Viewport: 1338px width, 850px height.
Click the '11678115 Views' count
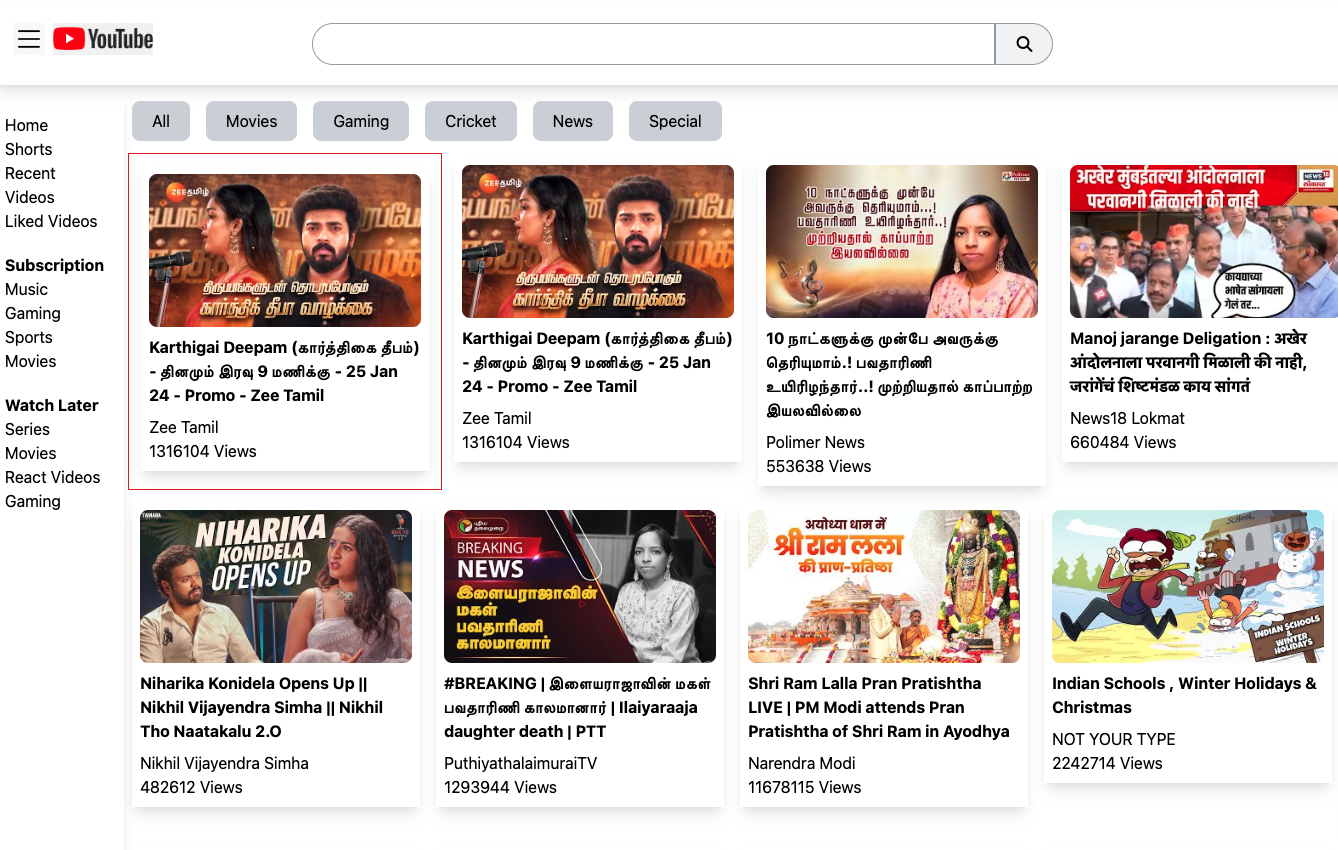coord(804,787)
